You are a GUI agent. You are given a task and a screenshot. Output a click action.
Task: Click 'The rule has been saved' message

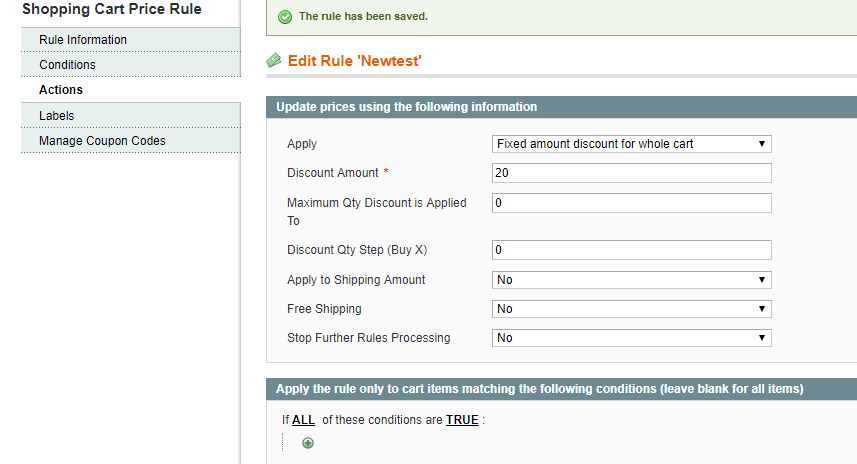(x=363, y=16)
